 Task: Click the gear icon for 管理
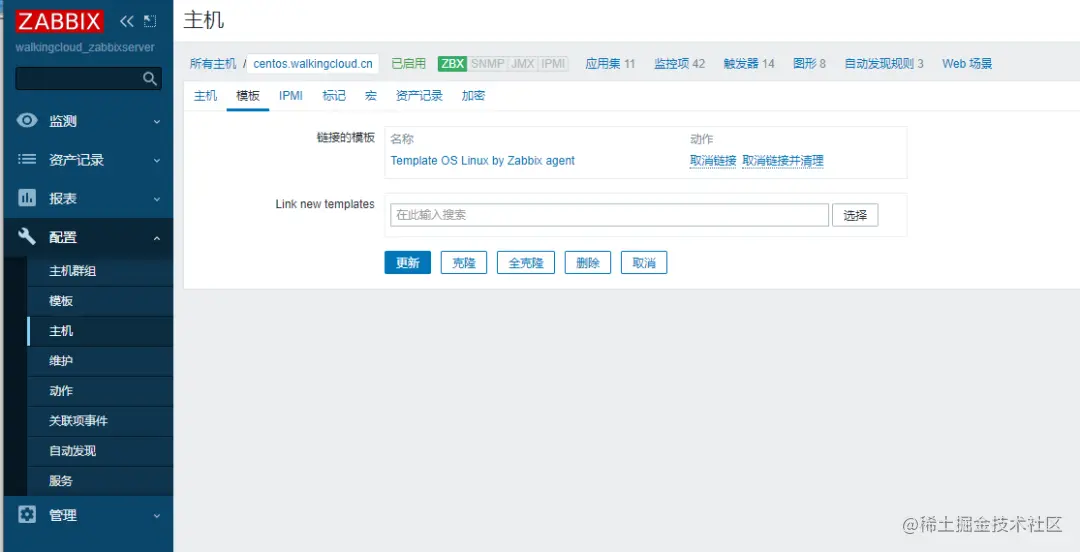click(x=27, y=515)
